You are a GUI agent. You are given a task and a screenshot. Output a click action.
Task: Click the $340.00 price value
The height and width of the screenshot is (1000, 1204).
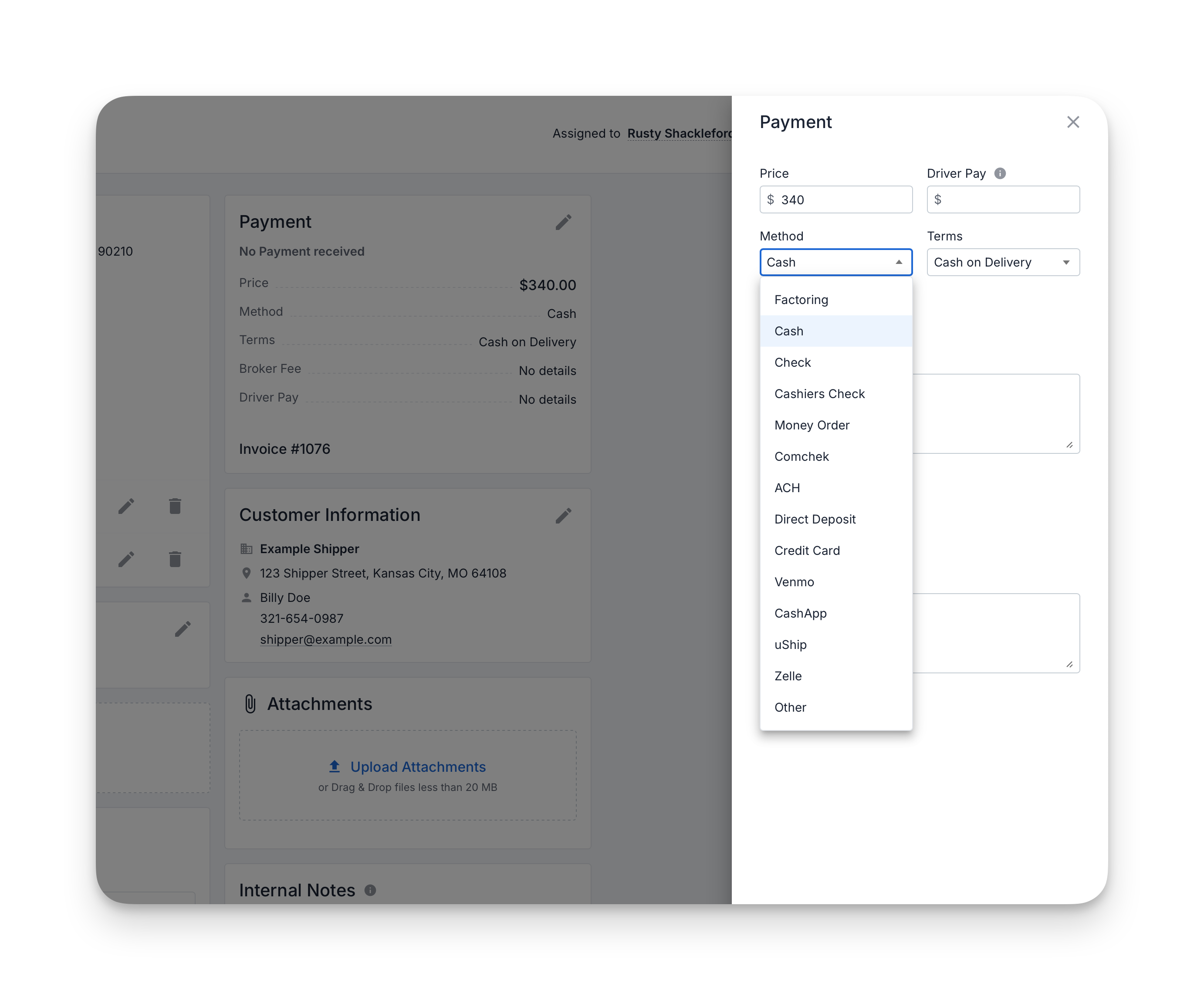pyautogui.click(x=548, y=285)
